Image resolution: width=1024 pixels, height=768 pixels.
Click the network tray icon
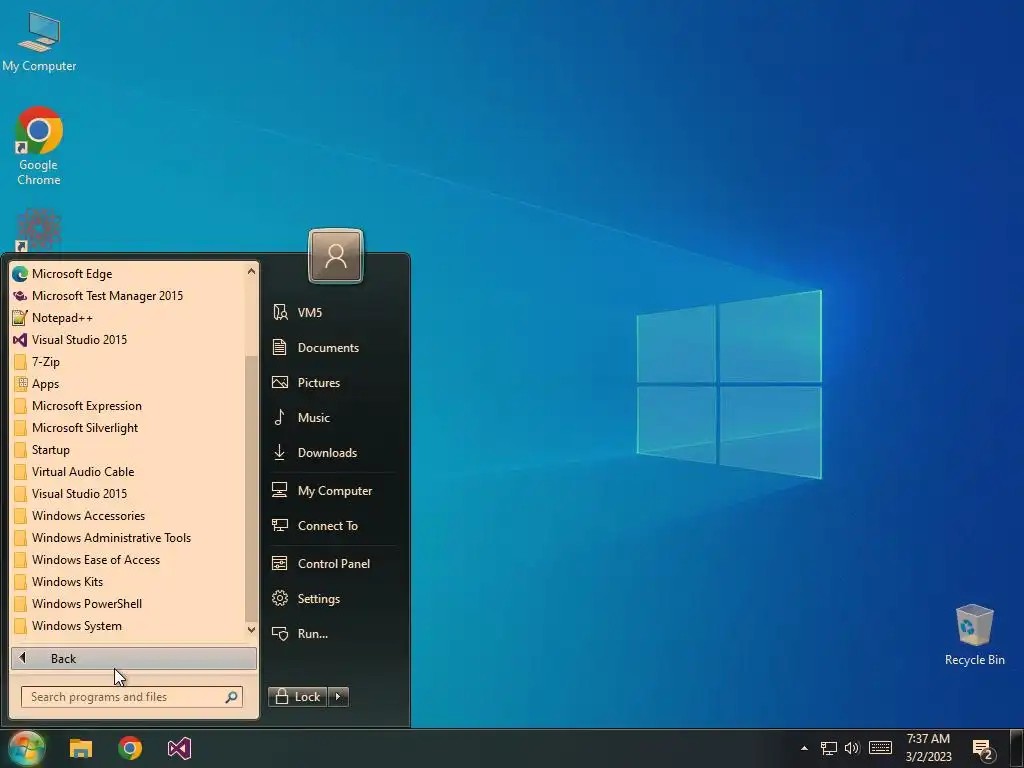[829, 748]
